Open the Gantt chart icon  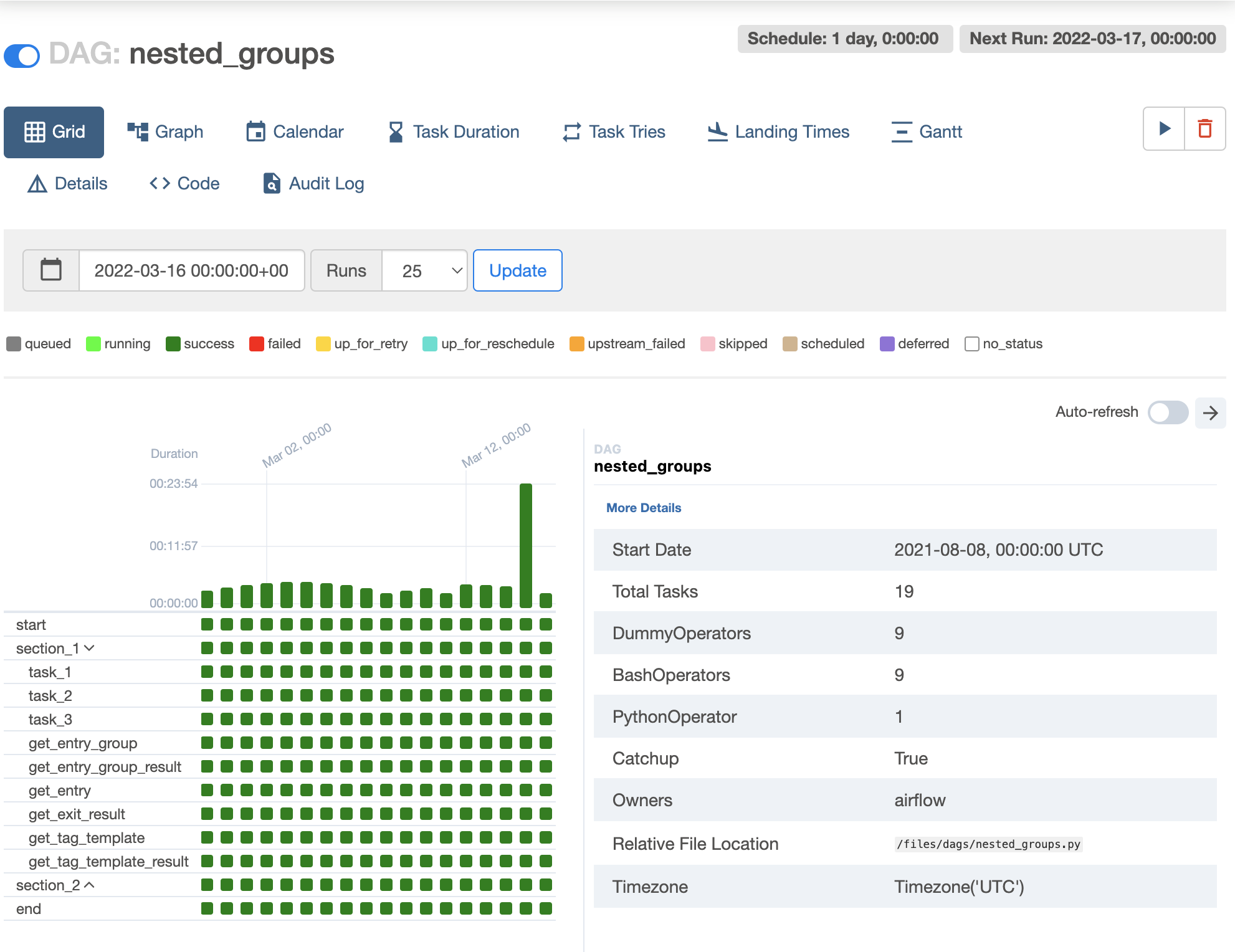[901, 131]
